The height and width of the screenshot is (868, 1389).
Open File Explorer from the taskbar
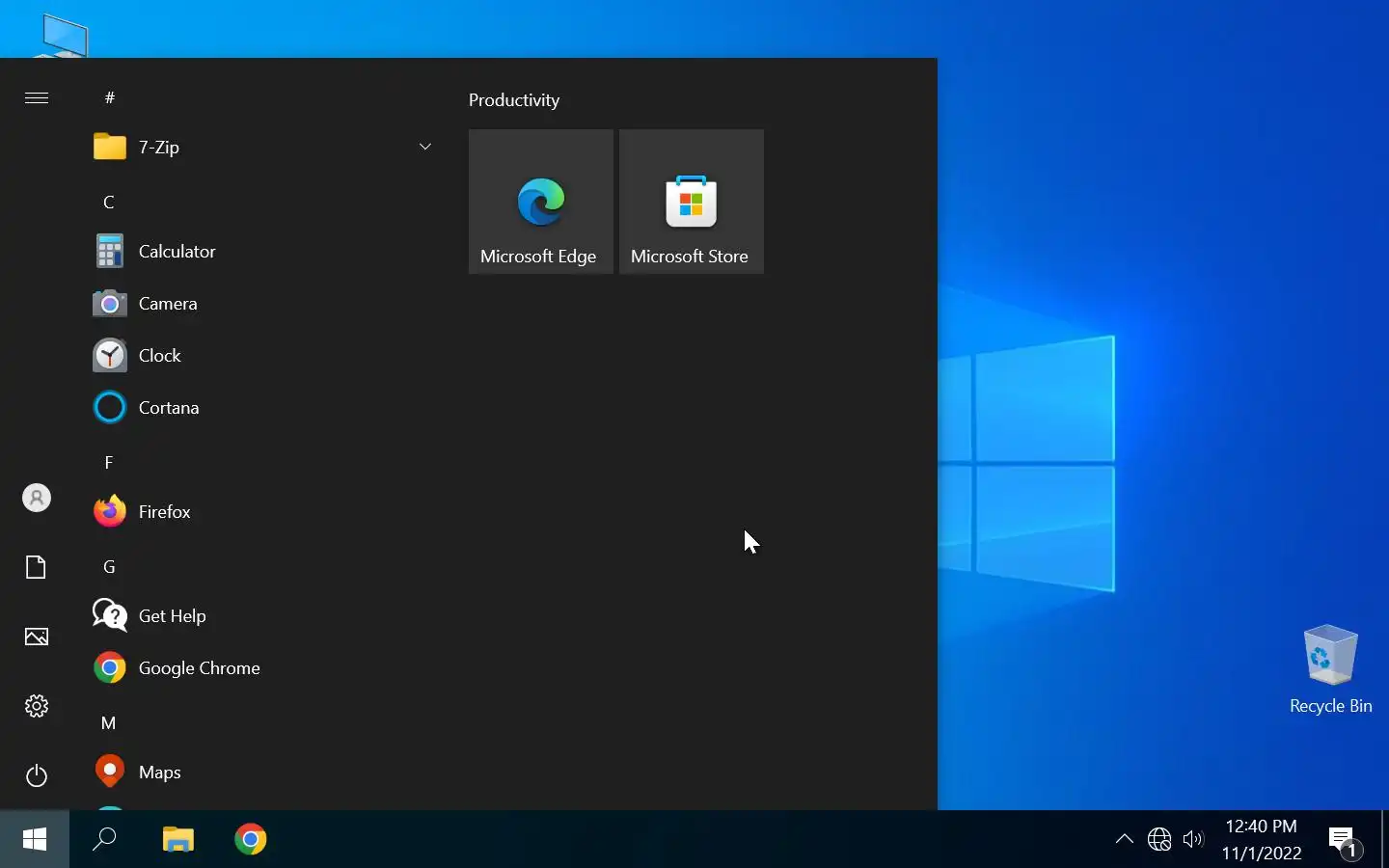click(178, 839)
